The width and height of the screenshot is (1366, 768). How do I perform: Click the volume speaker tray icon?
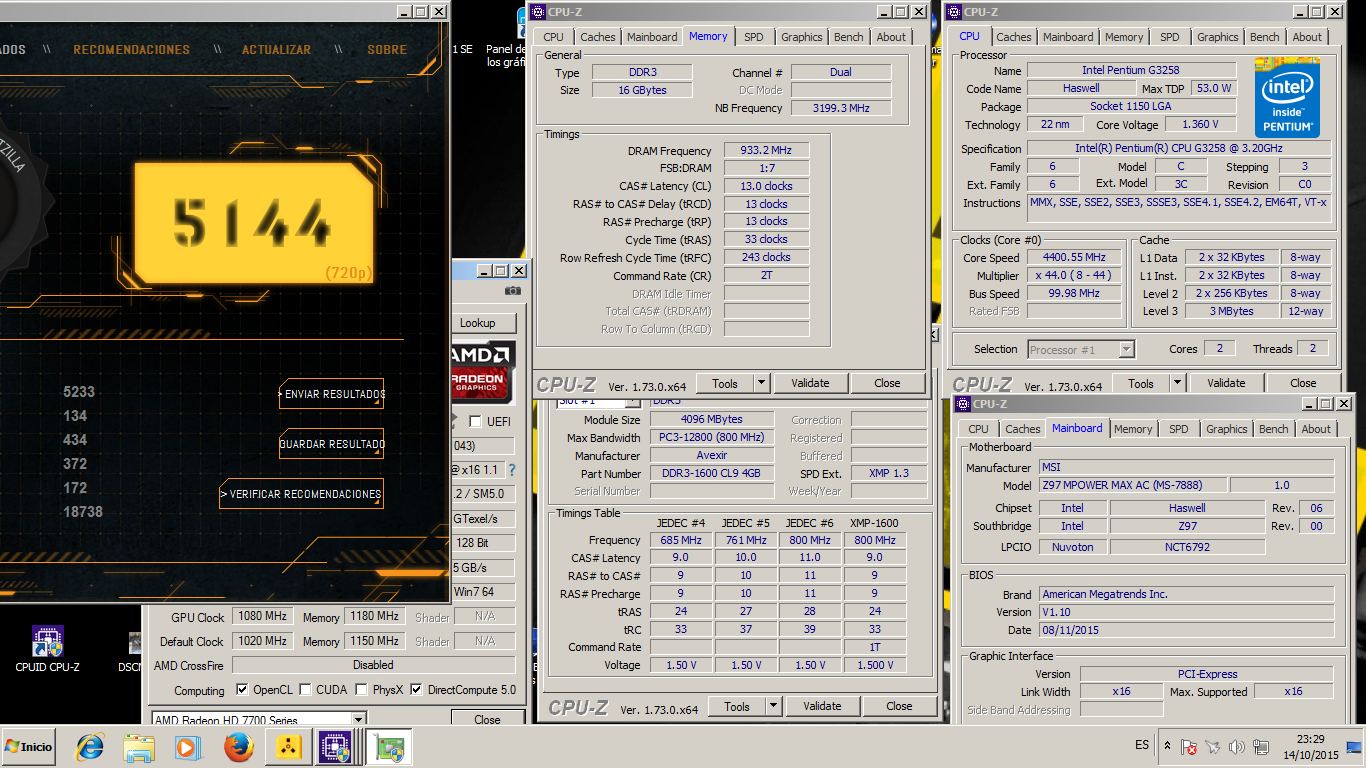pos(1237,747)
